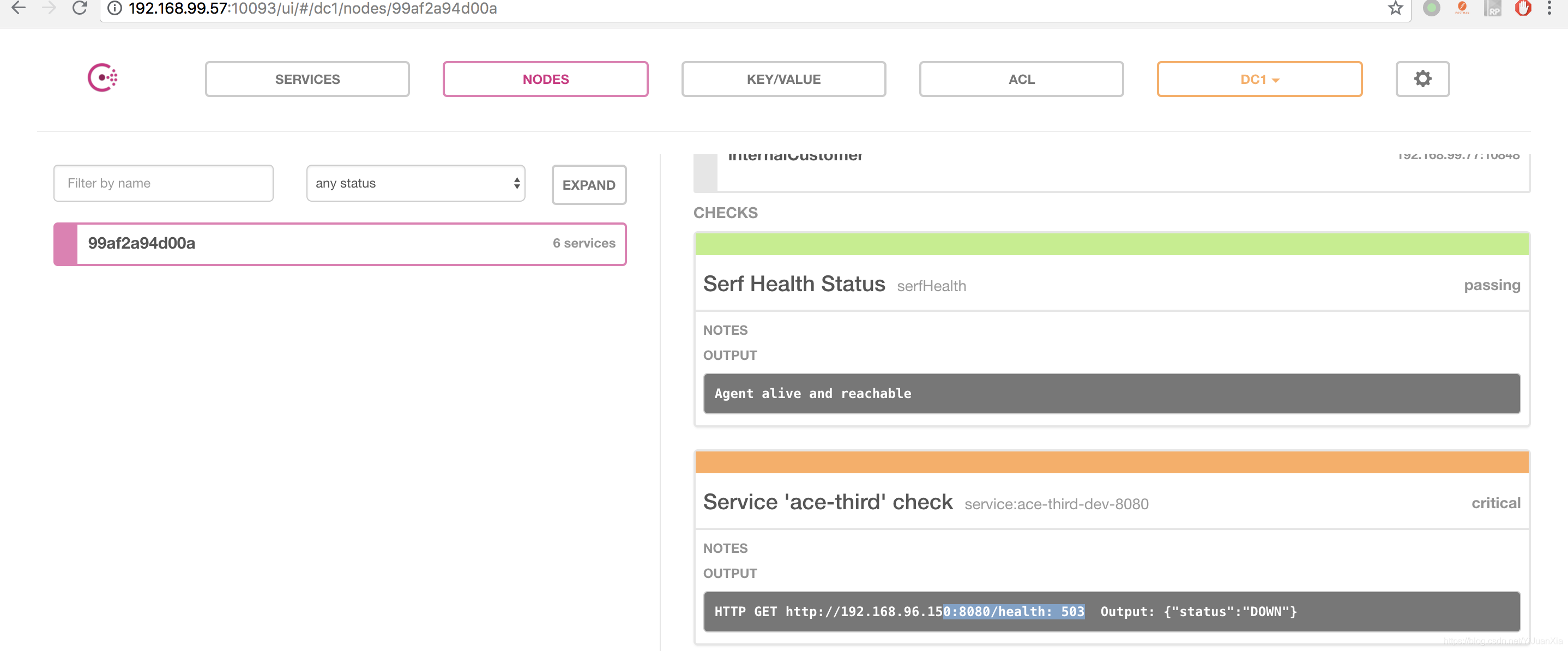Click the KEY/VALUE navigation icon
The height and width of the screenshot is (651, 1568).
coord(783,79)
